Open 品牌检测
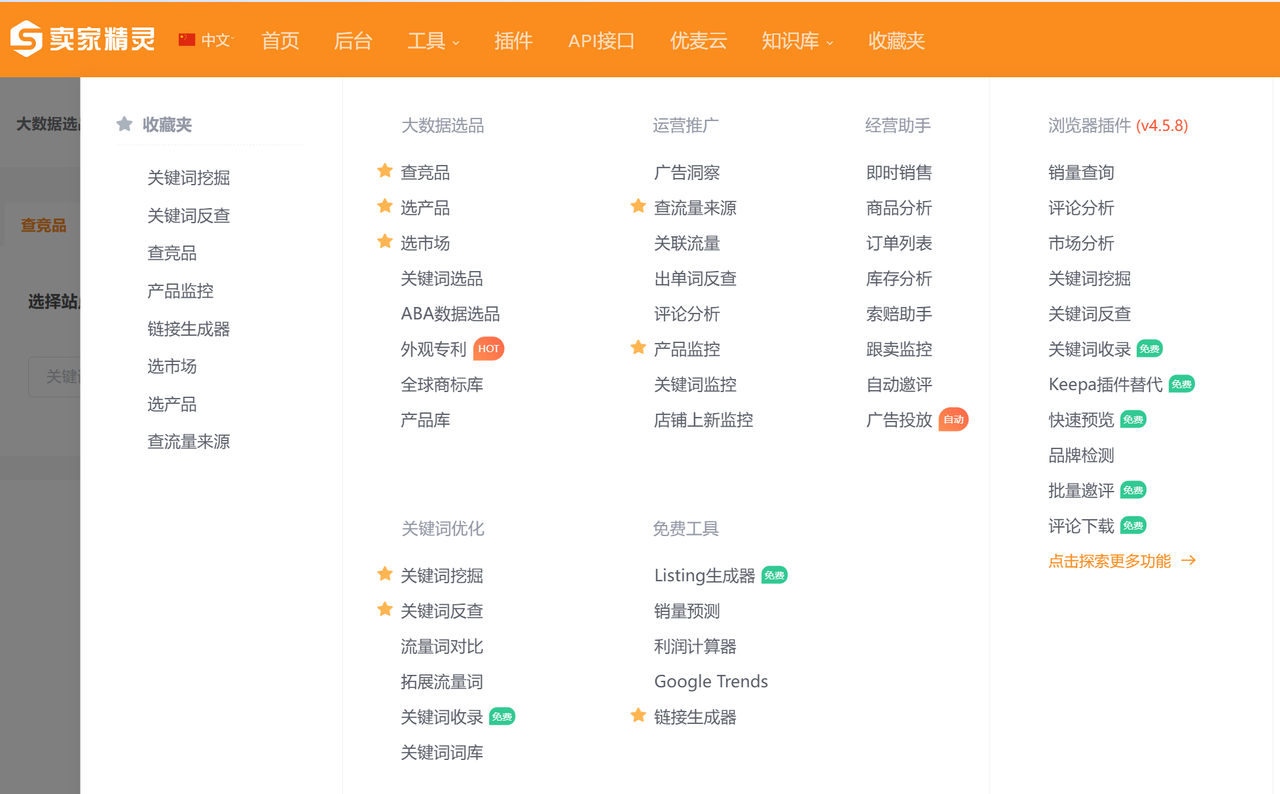The image size is (1280, 794). (1081, 455)
